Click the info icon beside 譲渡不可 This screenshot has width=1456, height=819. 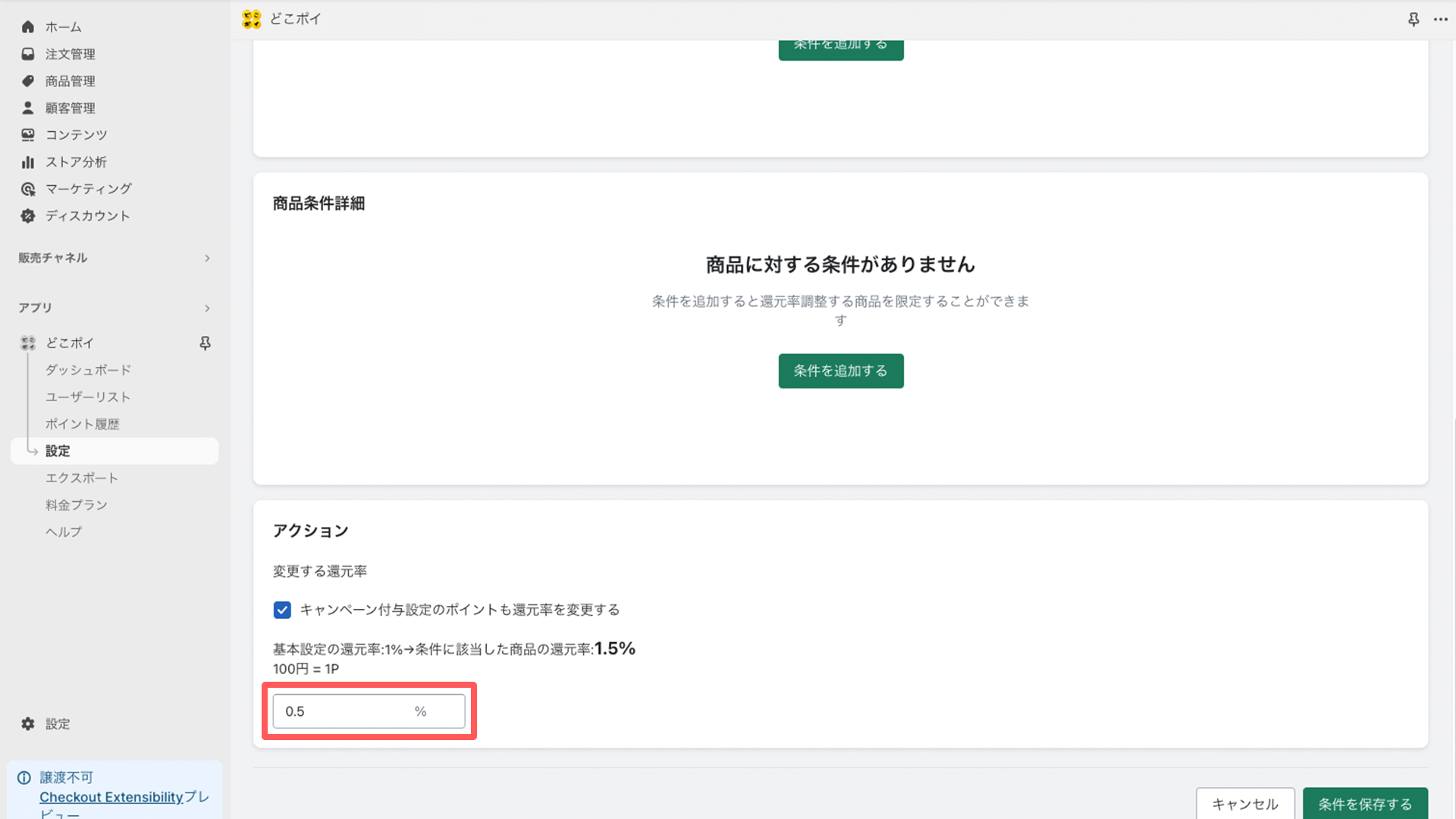[x=24, y=778]
